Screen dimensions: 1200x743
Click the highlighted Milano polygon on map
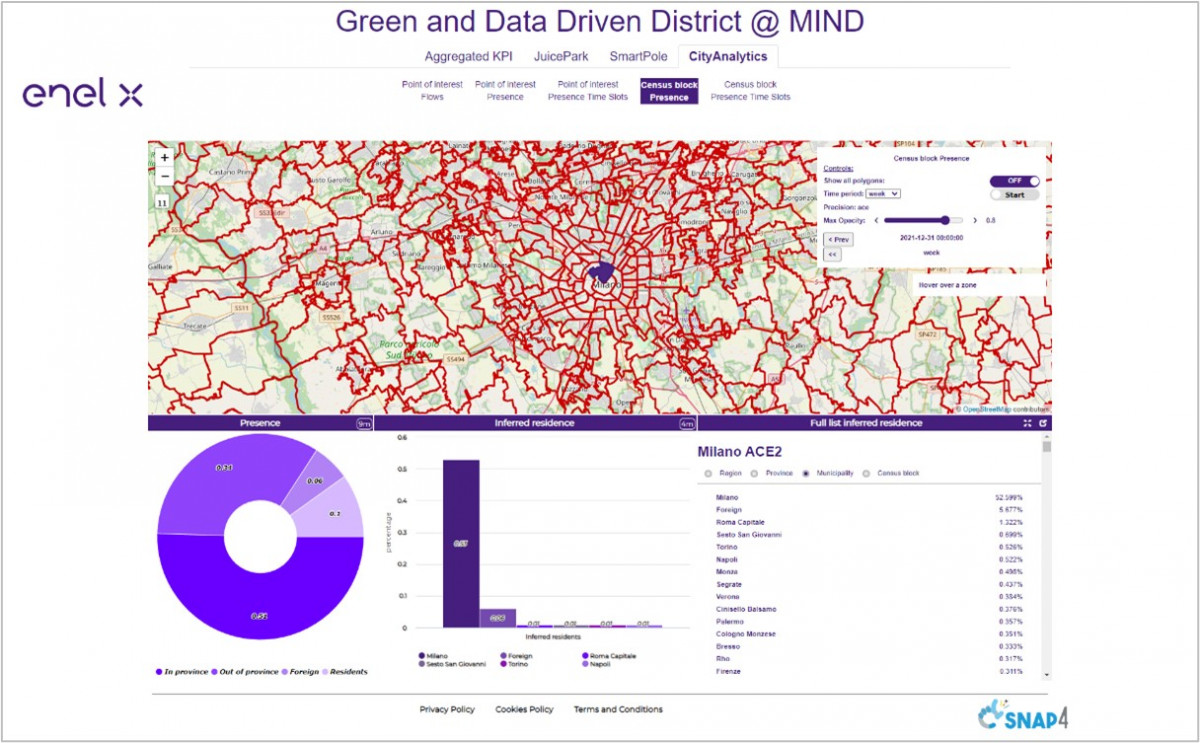click(601, 272)
